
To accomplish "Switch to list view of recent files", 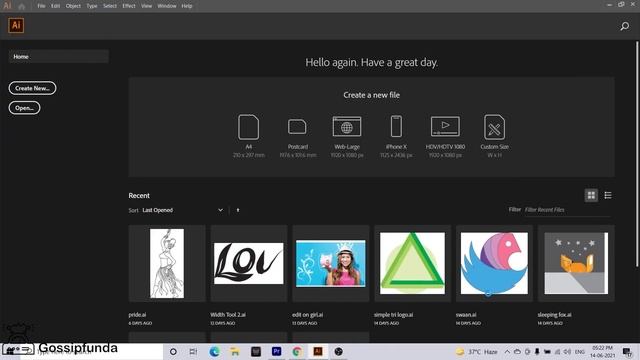I will point(608,195).
